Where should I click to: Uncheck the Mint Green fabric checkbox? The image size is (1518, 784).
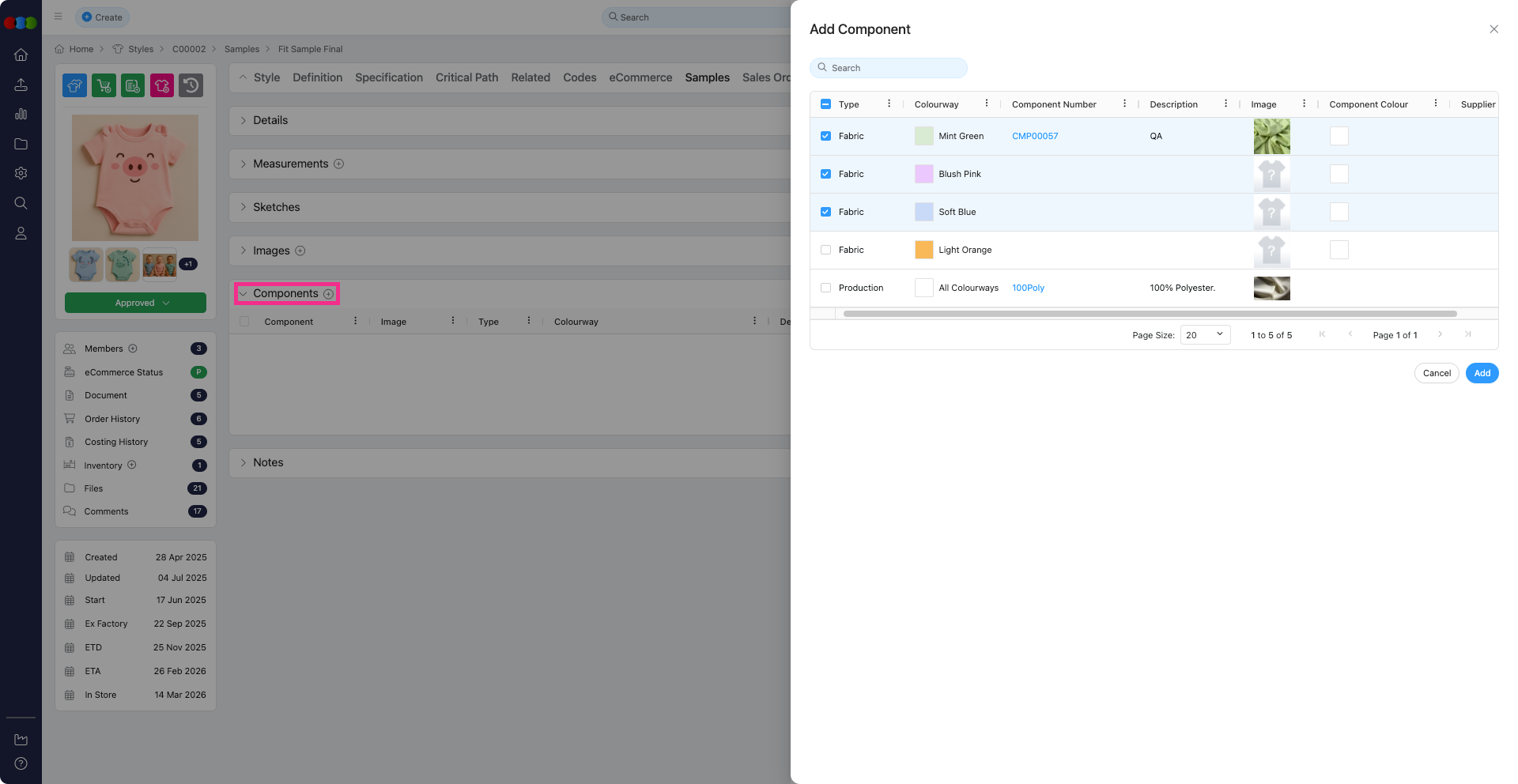click(825, 136)
